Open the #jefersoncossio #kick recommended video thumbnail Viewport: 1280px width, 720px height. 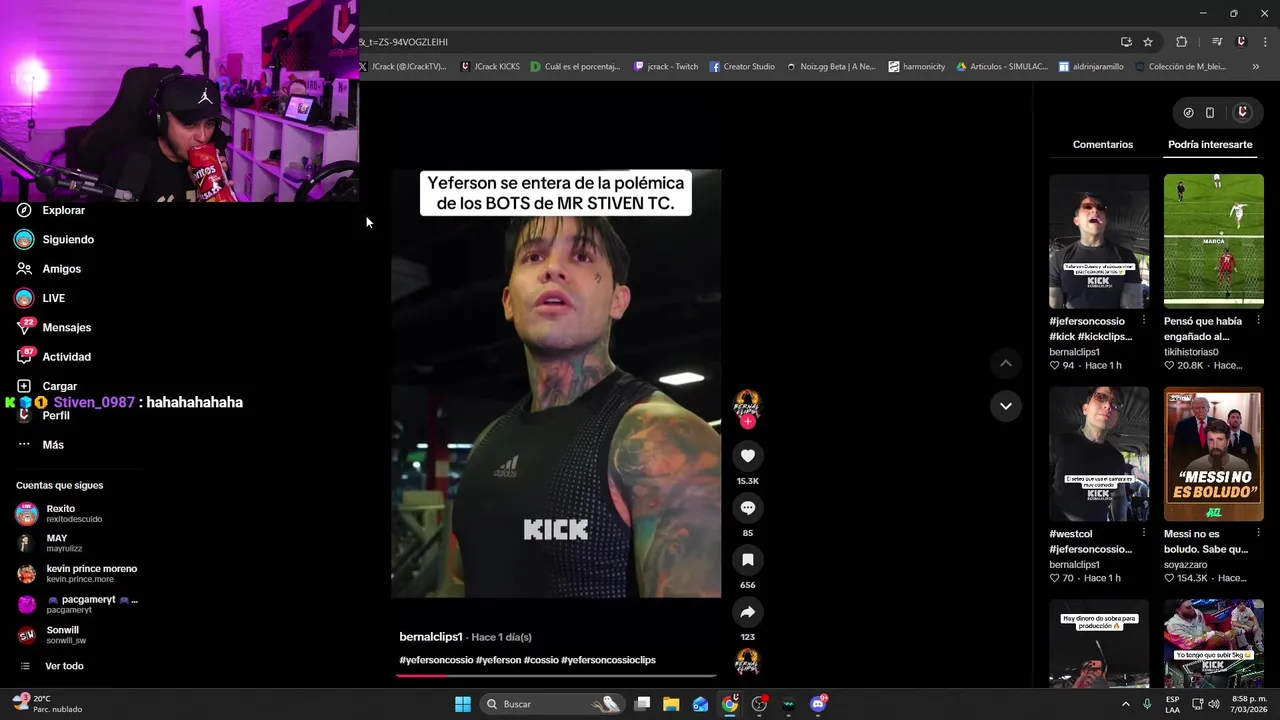[x=1099, y=241]
